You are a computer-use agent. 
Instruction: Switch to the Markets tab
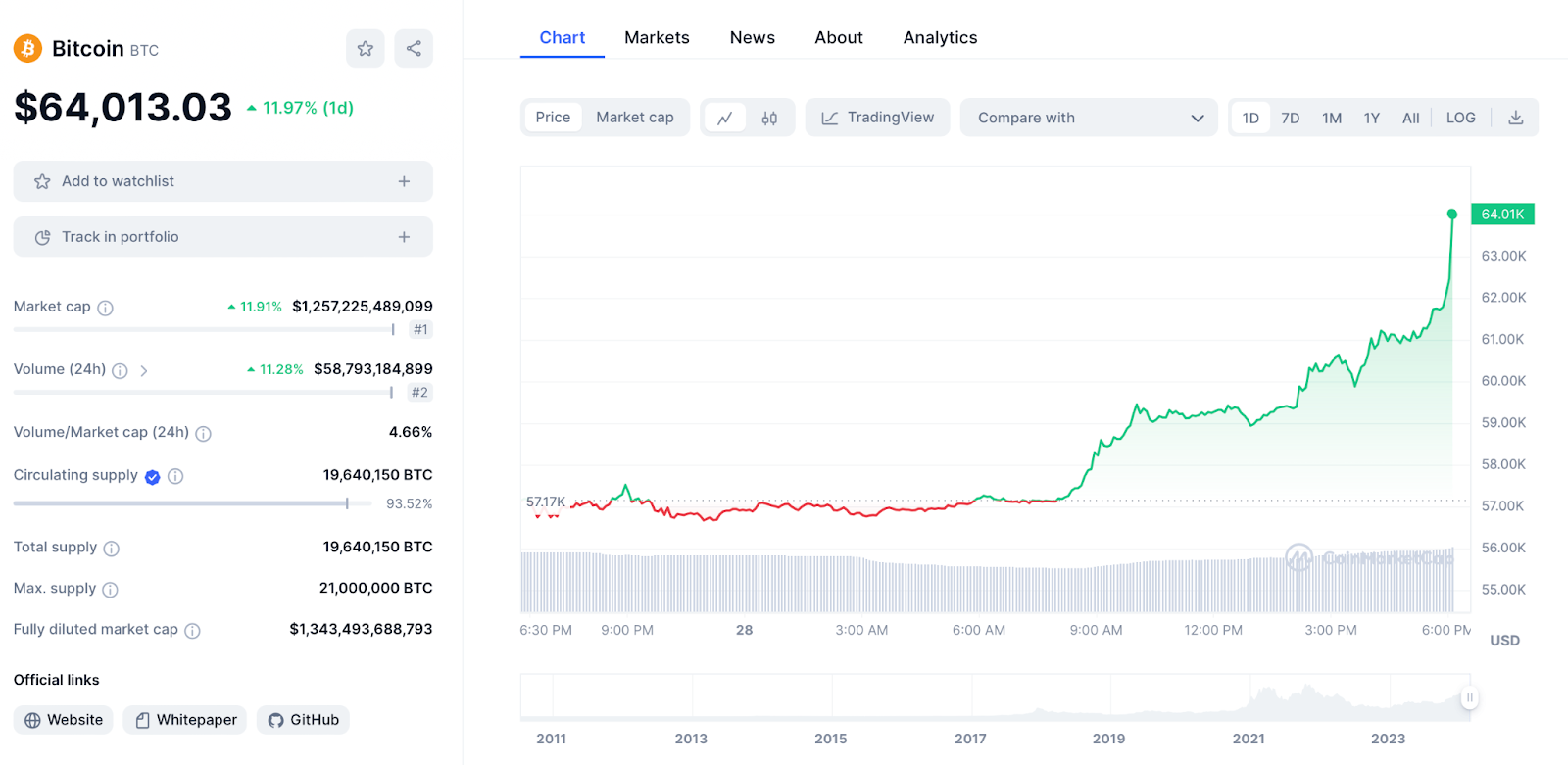tap(657, 37)
